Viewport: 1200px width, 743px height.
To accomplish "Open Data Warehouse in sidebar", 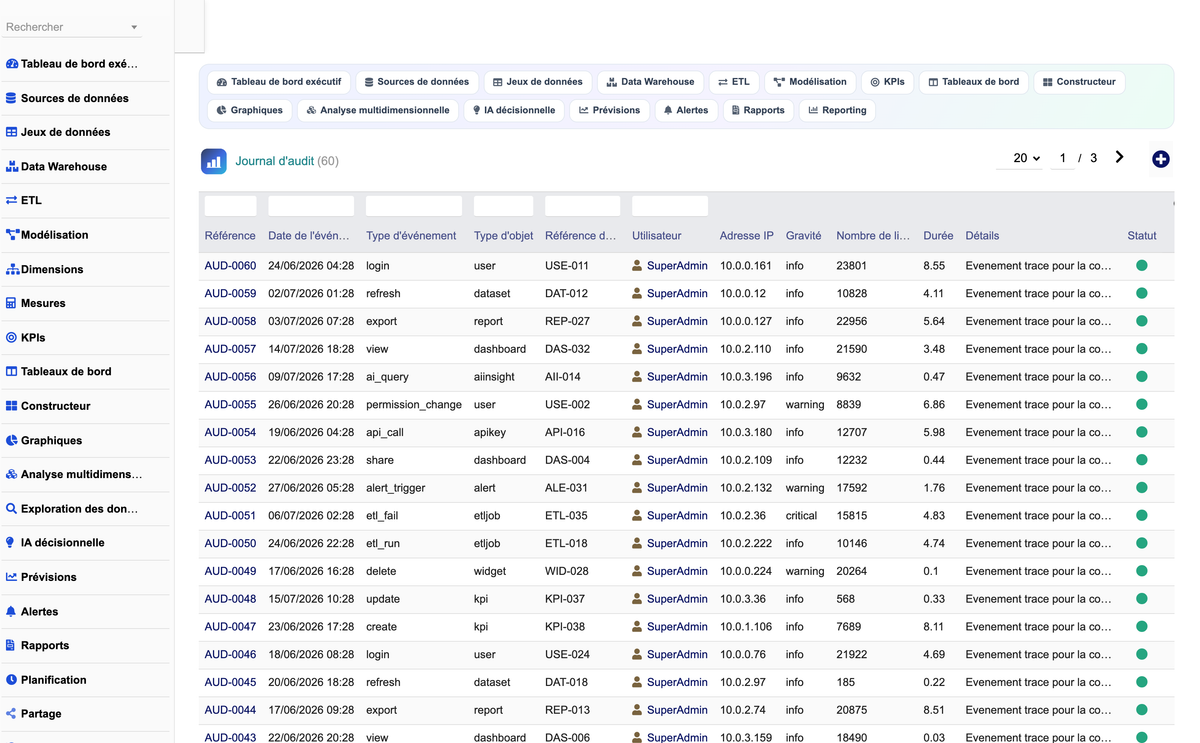I will 56,167.
